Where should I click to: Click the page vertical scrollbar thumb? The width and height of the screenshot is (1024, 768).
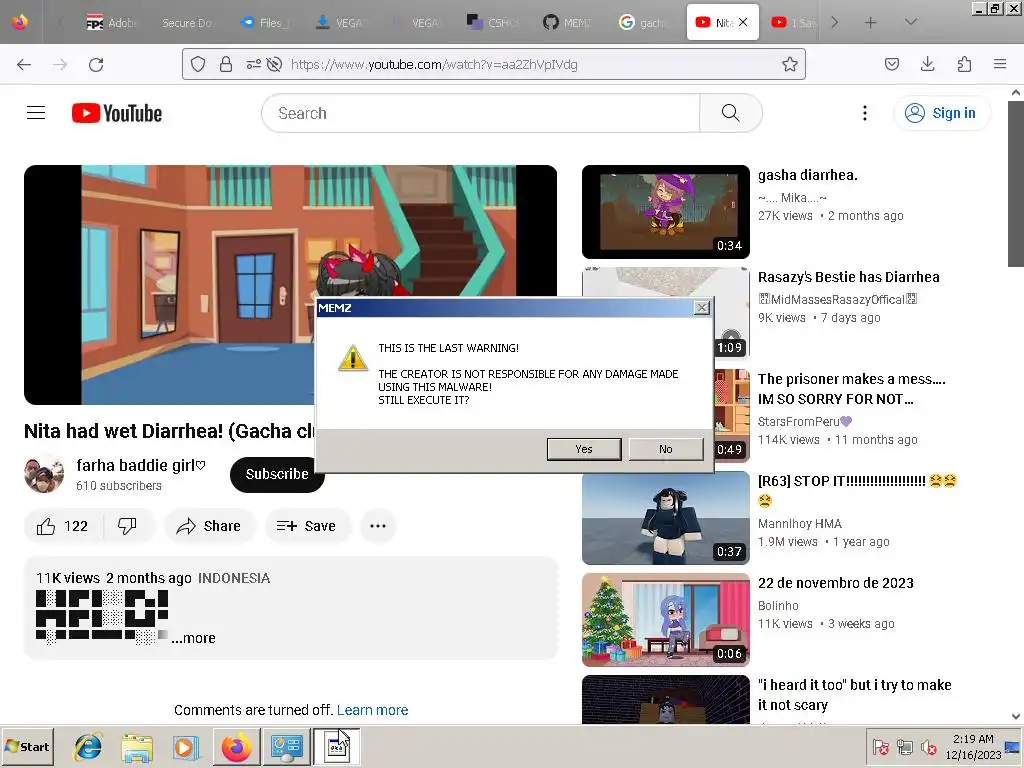pyautogui.click(x=1016, y=183)
